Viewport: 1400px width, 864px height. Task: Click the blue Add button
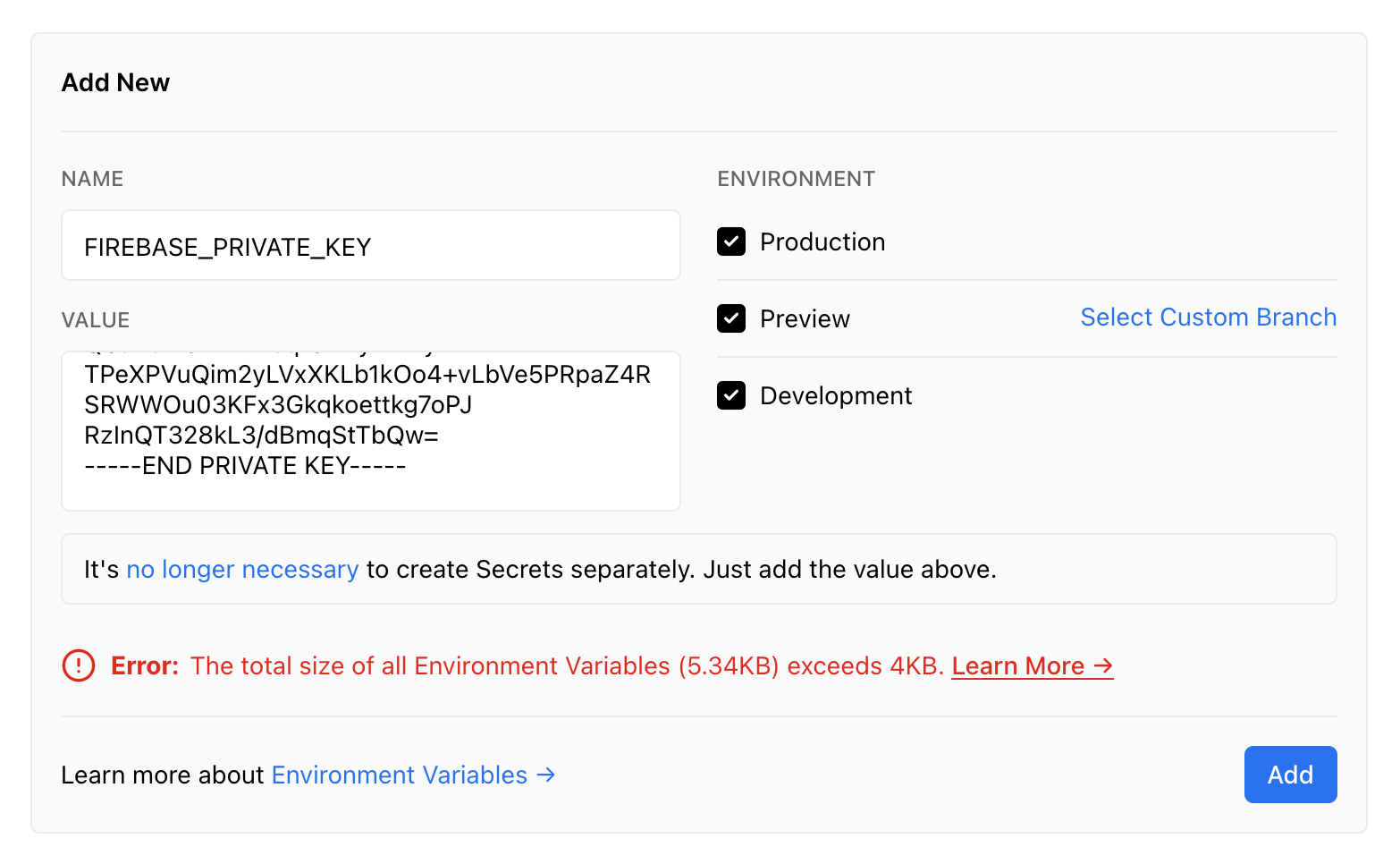[1290, 775]
